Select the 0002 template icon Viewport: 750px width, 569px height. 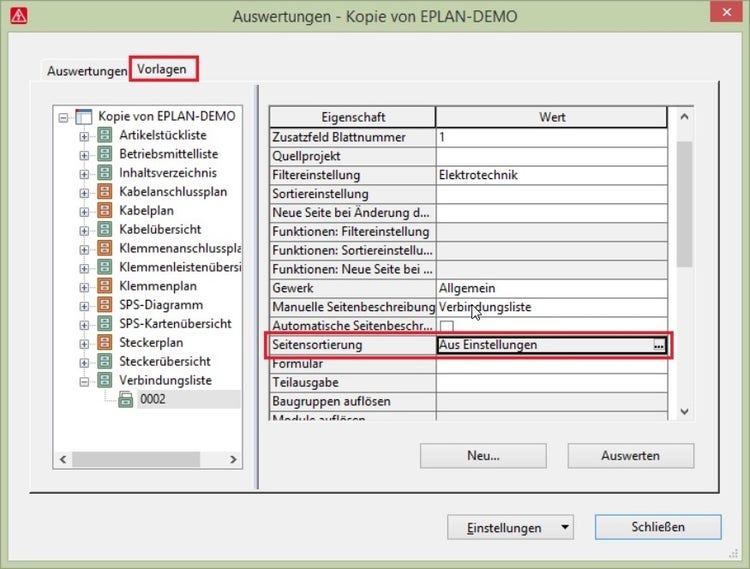125,399
